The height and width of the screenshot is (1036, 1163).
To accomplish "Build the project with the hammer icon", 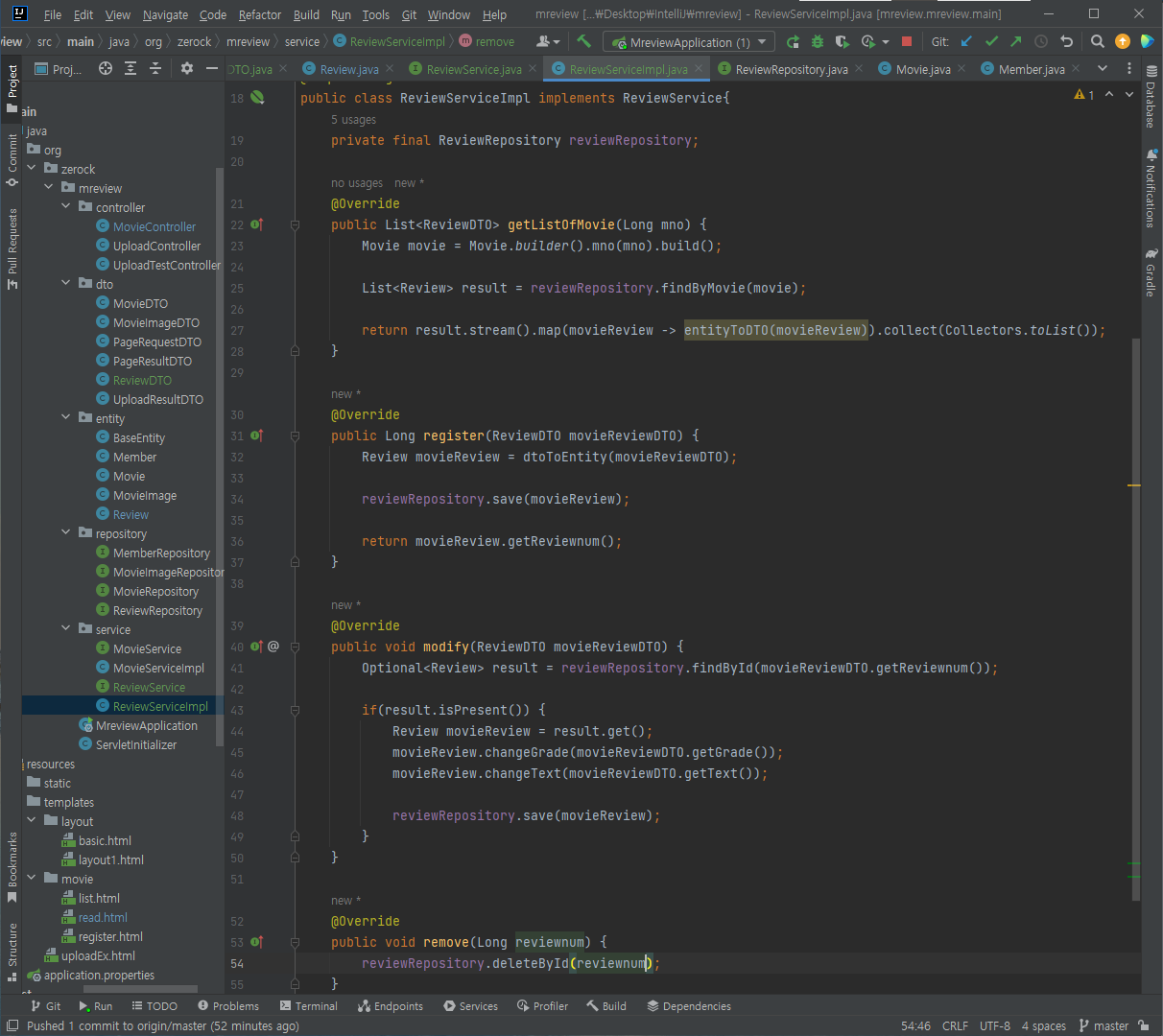I will coord(583,41).
